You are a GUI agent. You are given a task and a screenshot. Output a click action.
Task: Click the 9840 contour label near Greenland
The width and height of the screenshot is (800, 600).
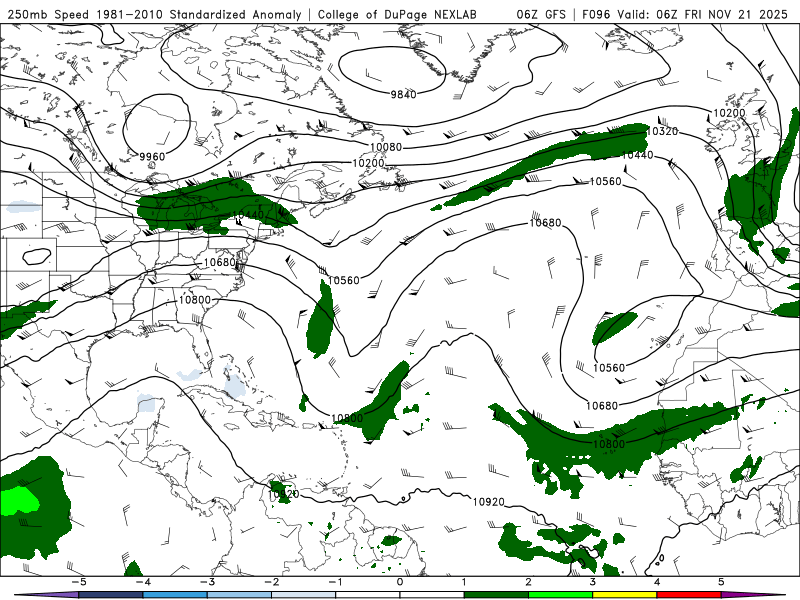404,94
